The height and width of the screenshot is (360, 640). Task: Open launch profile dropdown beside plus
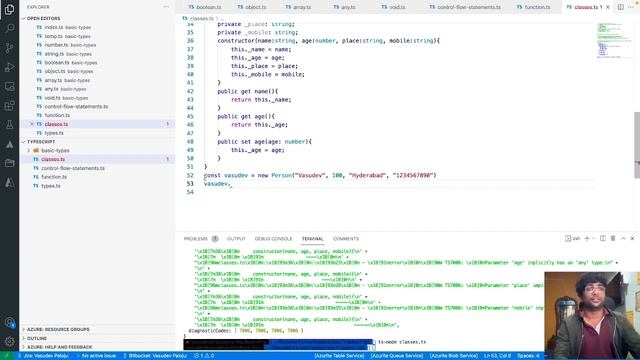593,238
